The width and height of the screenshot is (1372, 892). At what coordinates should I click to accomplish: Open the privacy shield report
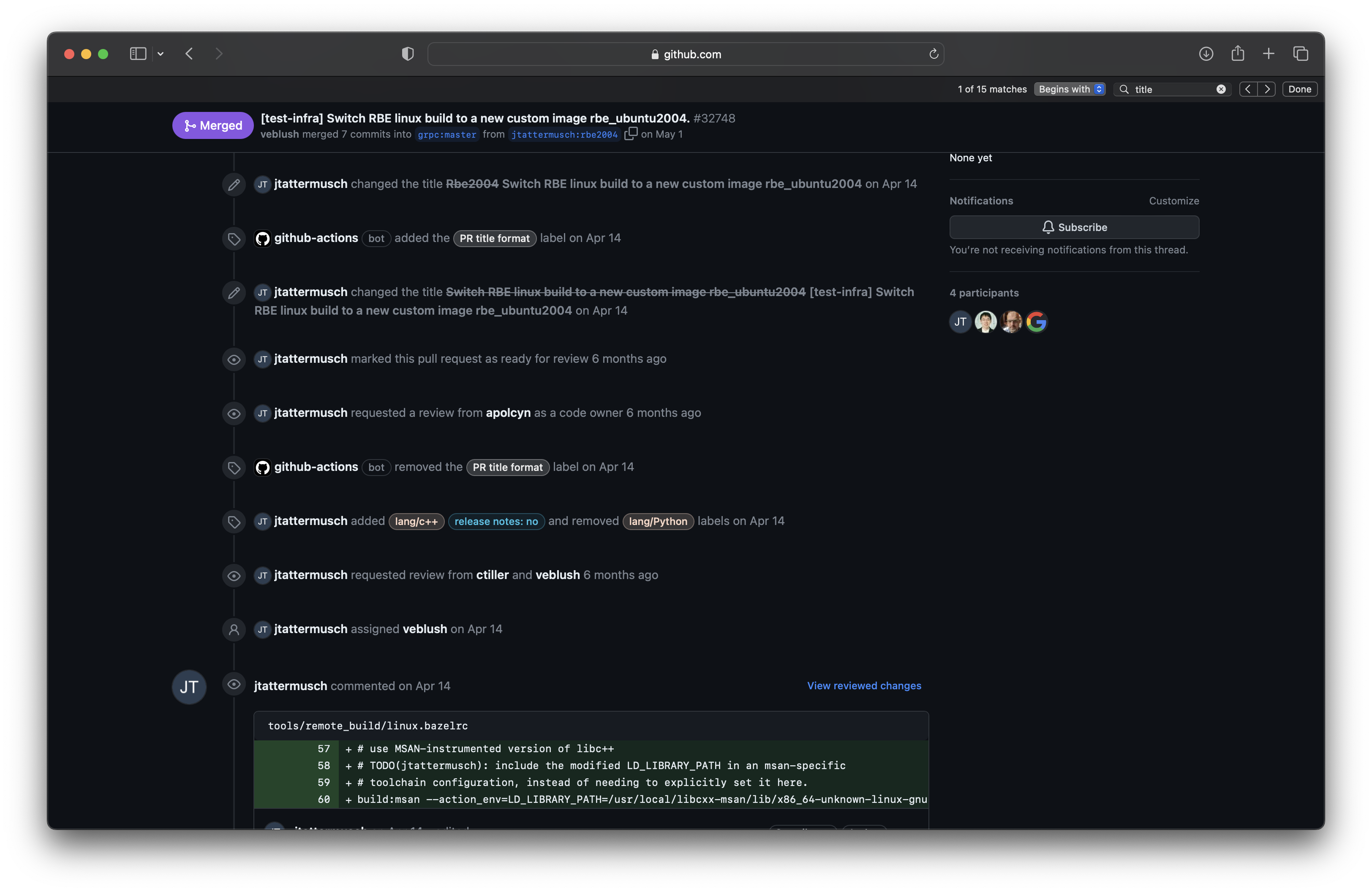[x=408, y=54]
